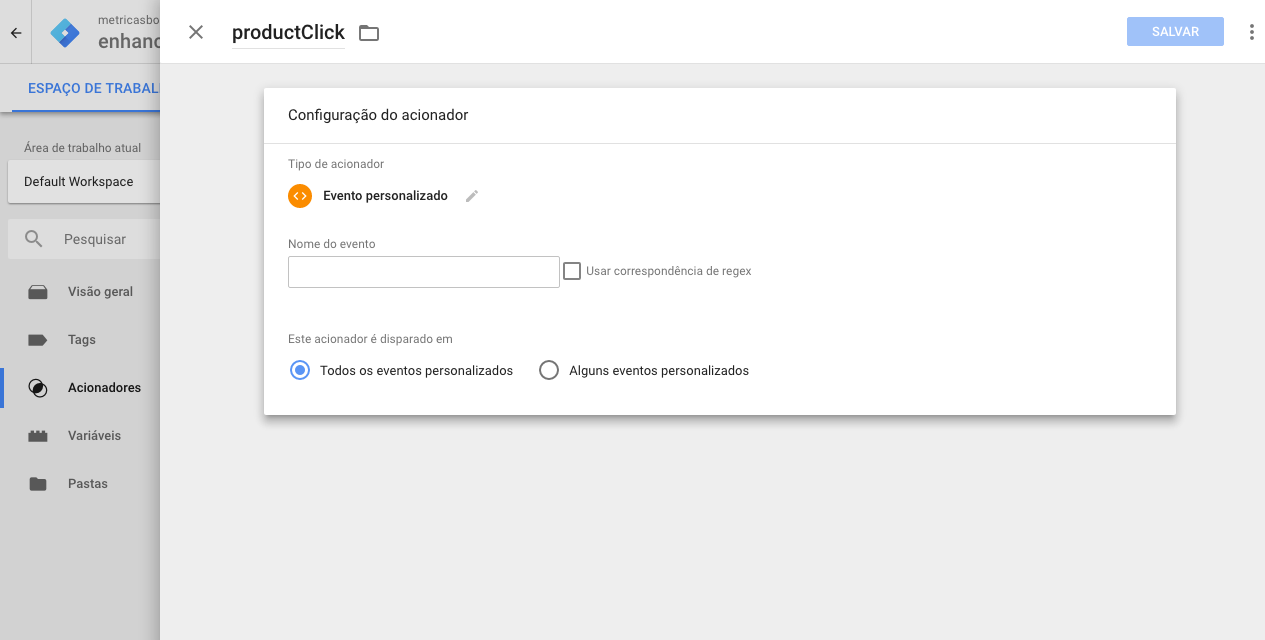Close the productClick trigger panel
The height and width of the screenshot is (640, 1265).
click(x=196, y=32)
